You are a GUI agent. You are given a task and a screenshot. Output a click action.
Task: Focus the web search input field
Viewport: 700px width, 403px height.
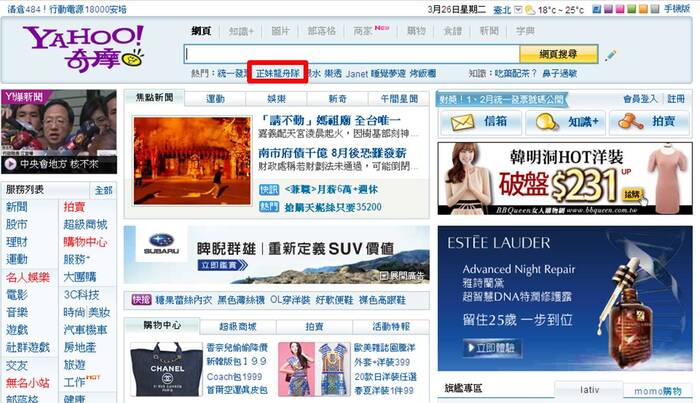pos(352,54)
